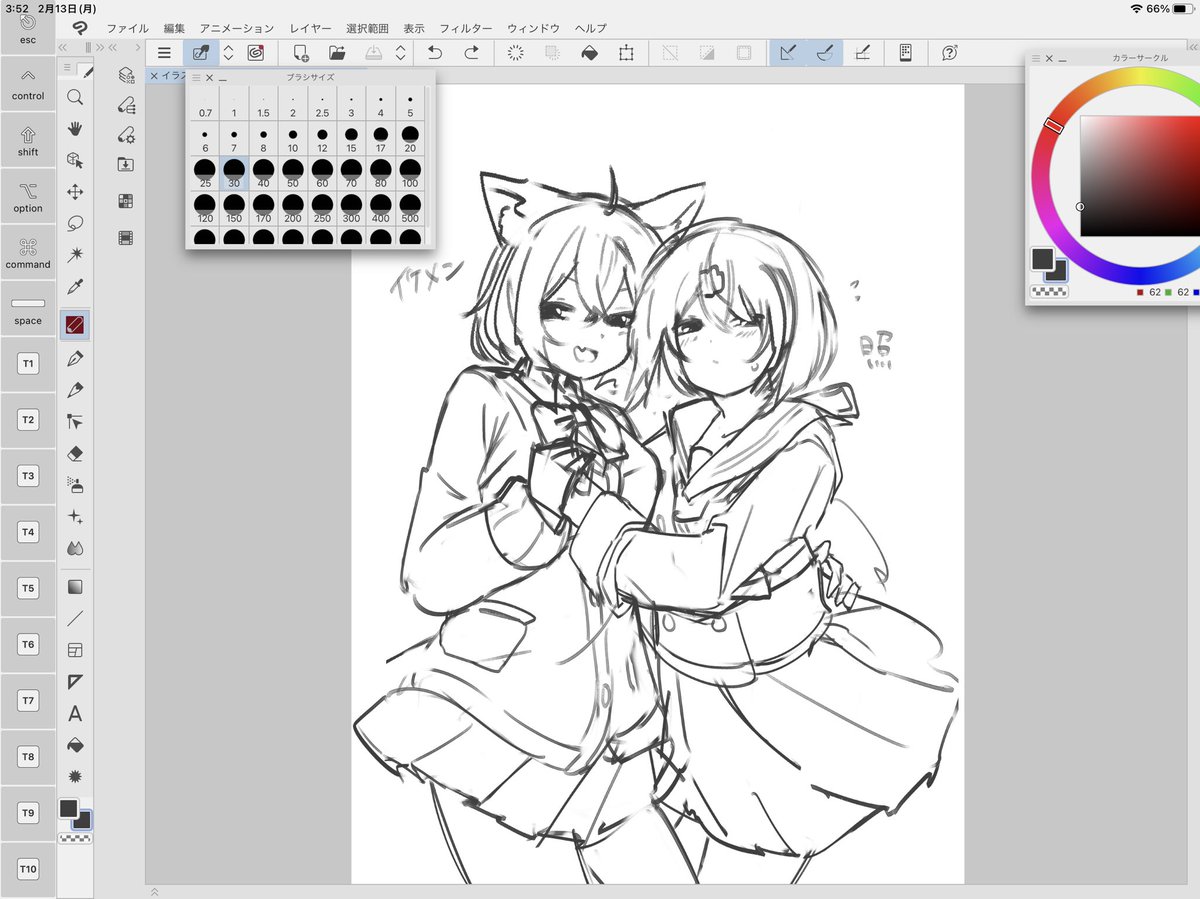This screenshot has height=899, width=1200.
Task: Open the Color Circle palette menu icon
Action: tap(1036, 58)
